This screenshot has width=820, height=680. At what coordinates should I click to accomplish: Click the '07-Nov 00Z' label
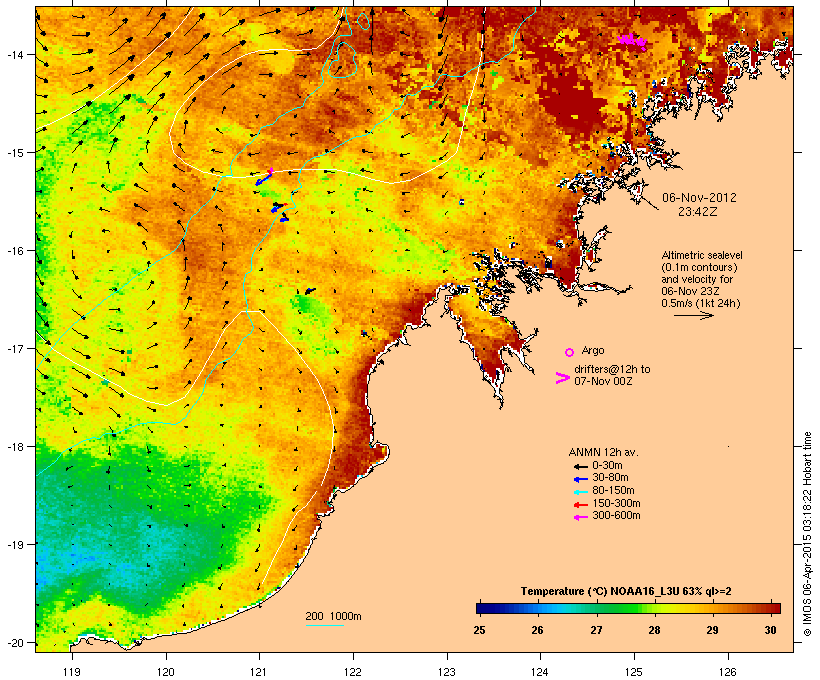click(603, 381)
